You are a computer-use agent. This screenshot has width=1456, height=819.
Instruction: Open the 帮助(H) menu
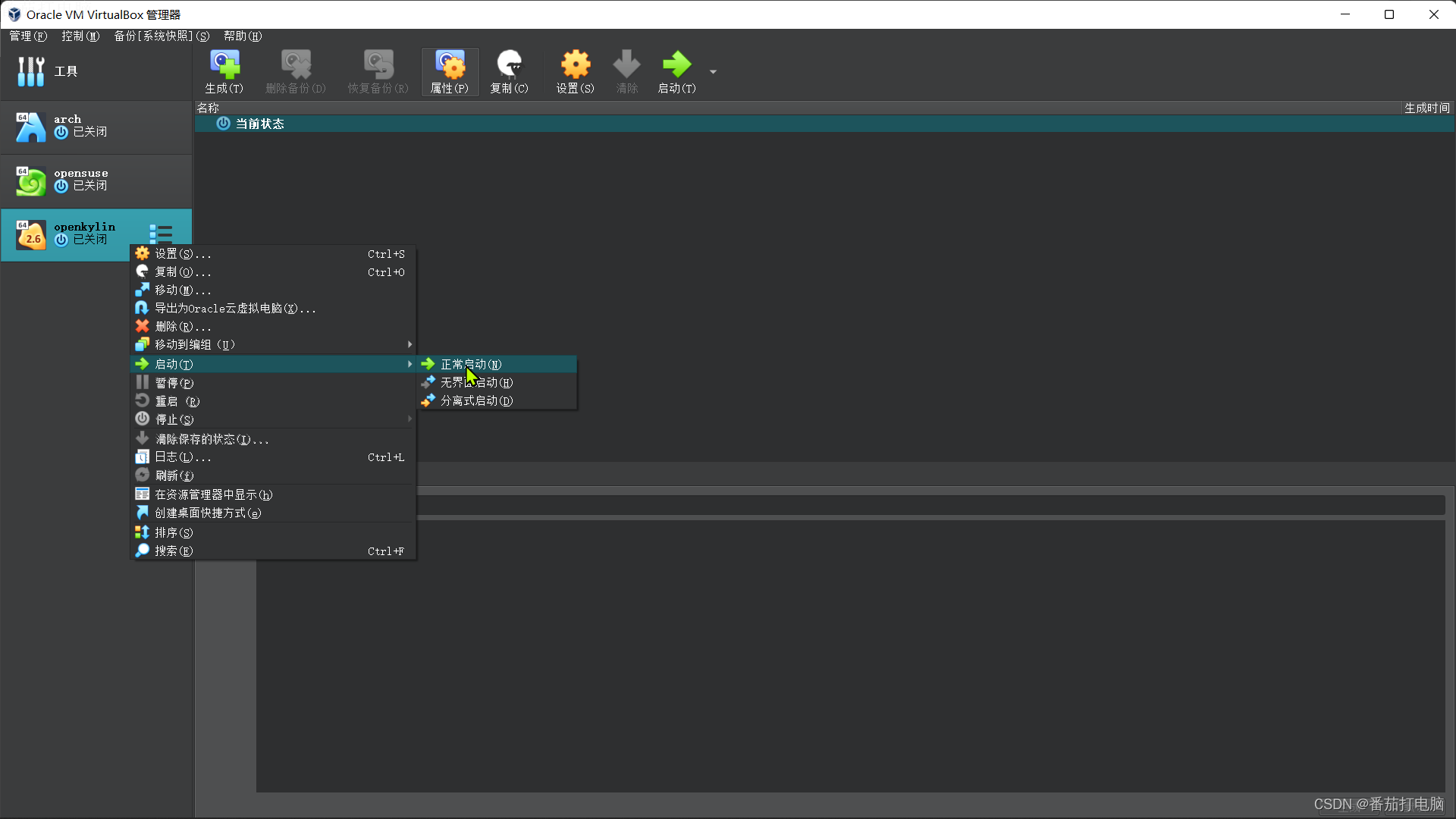[243, 36]
